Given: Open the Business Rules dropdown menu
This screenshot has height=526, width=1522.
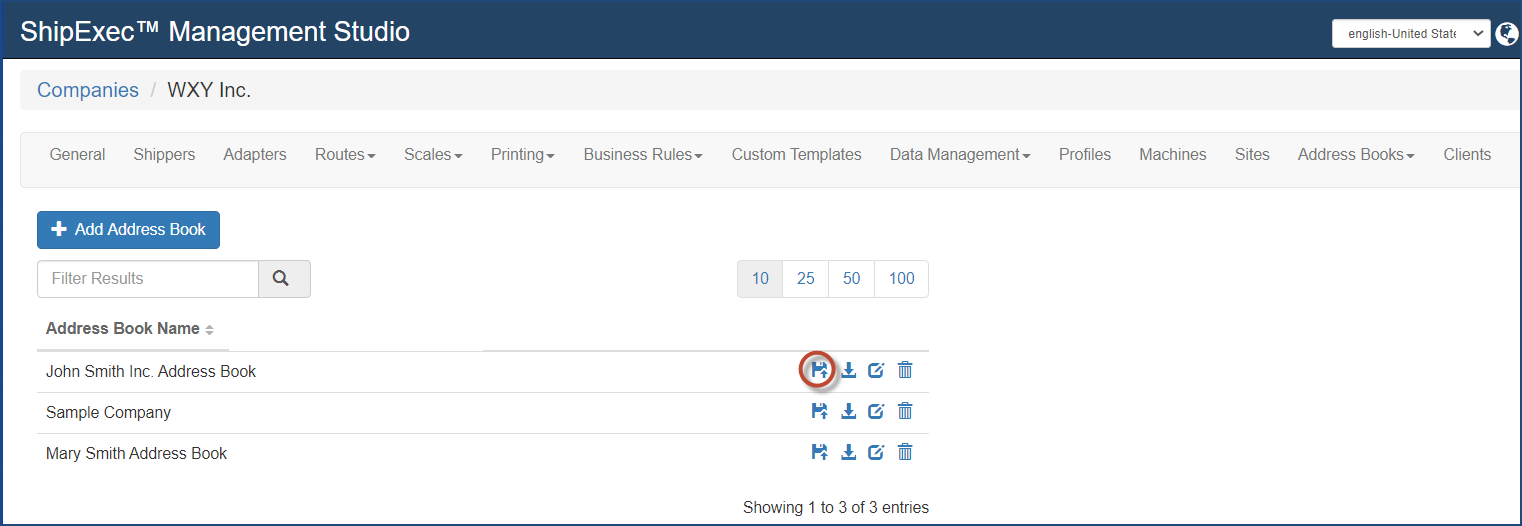Looking at the screenshot, I should [x=643, y=155].
